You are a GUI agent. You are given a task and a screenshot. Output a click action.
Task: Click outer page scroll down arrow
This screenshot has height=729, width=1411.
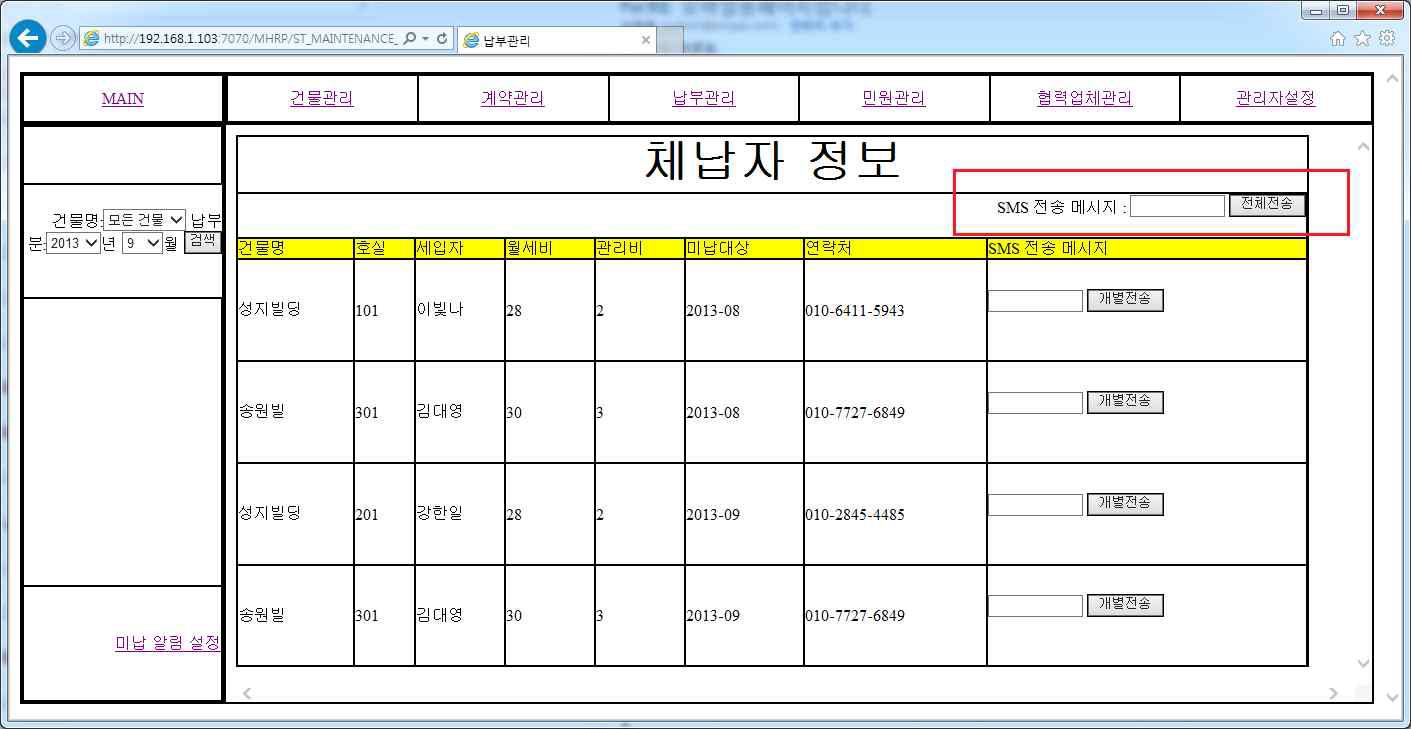point(1392,699)
